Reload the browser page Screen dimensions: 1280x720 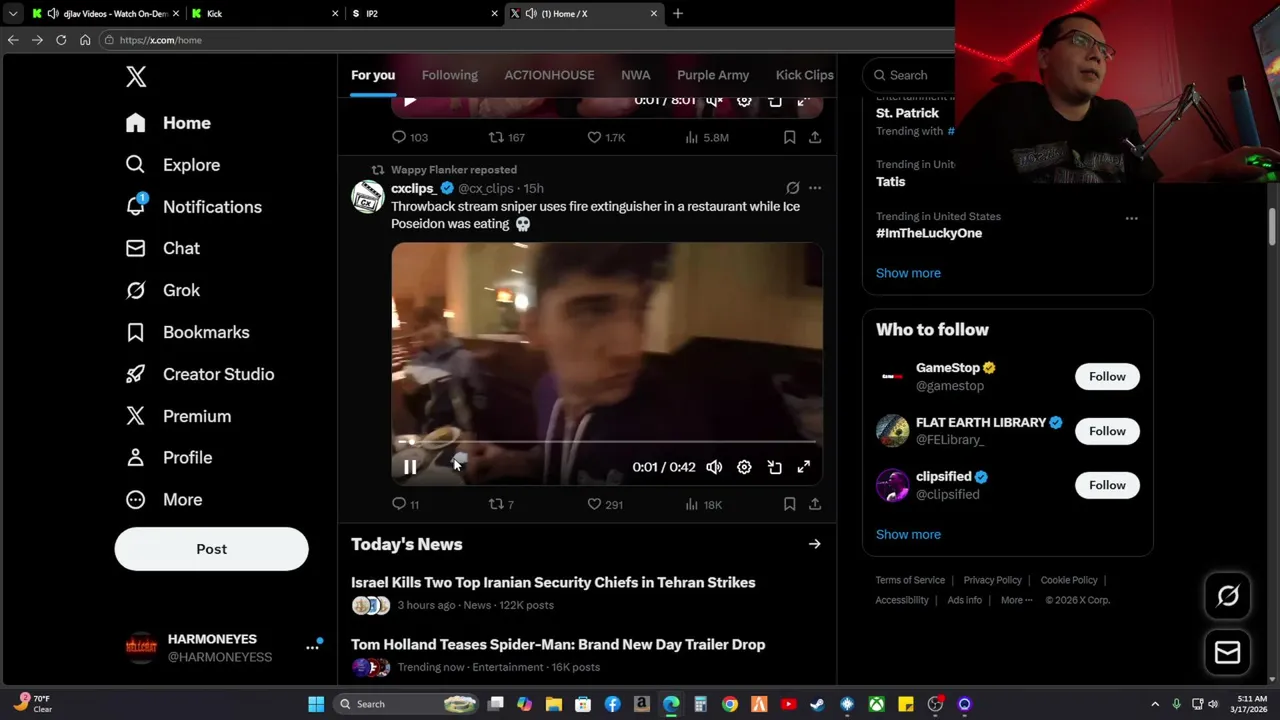point(61,40)
